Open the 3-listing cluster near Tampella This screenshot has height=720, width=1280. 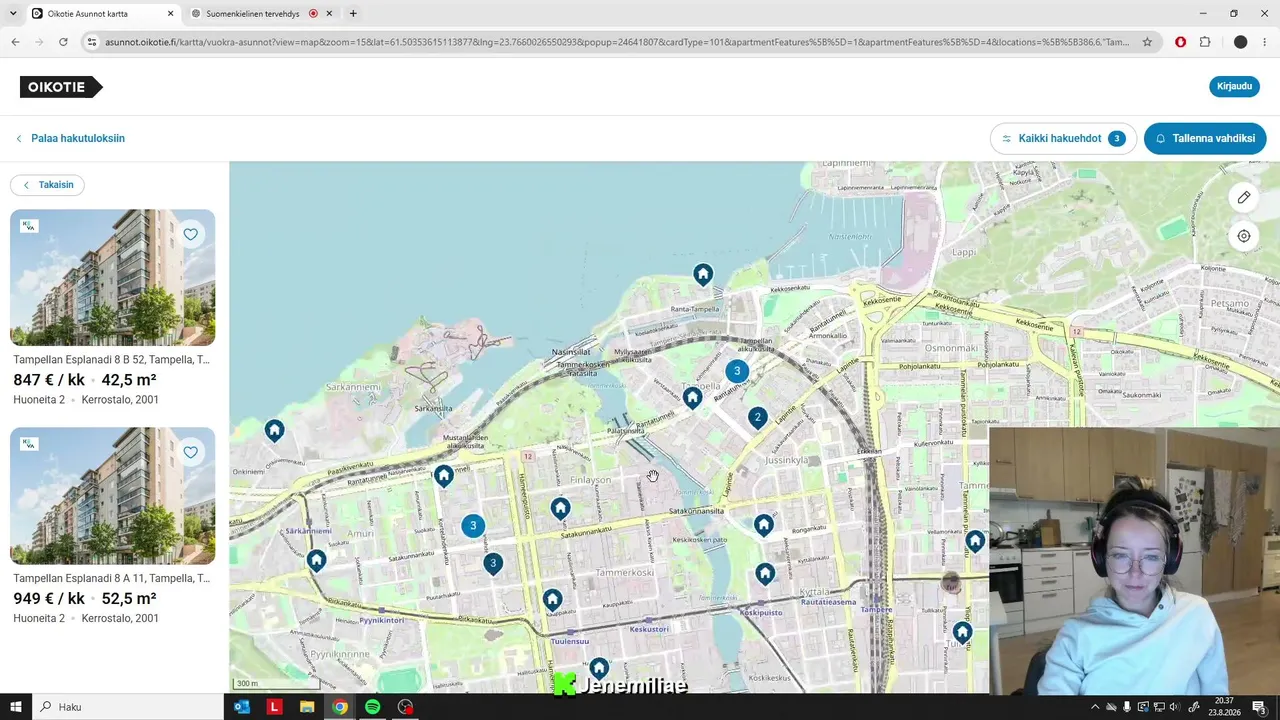(x=737, y=371)
